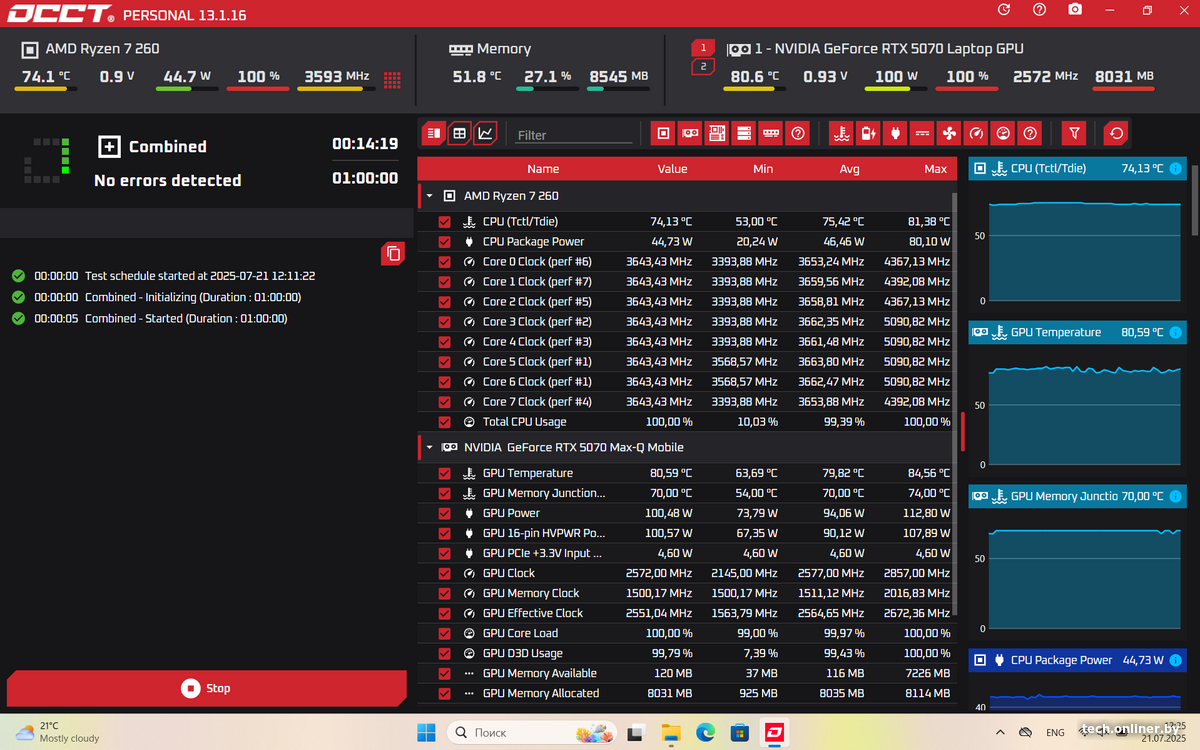Collapse the NVIDIA GeForce RTX 5070 Max-Q group
Screen dimensions: 1200x750
pos(430,448)
